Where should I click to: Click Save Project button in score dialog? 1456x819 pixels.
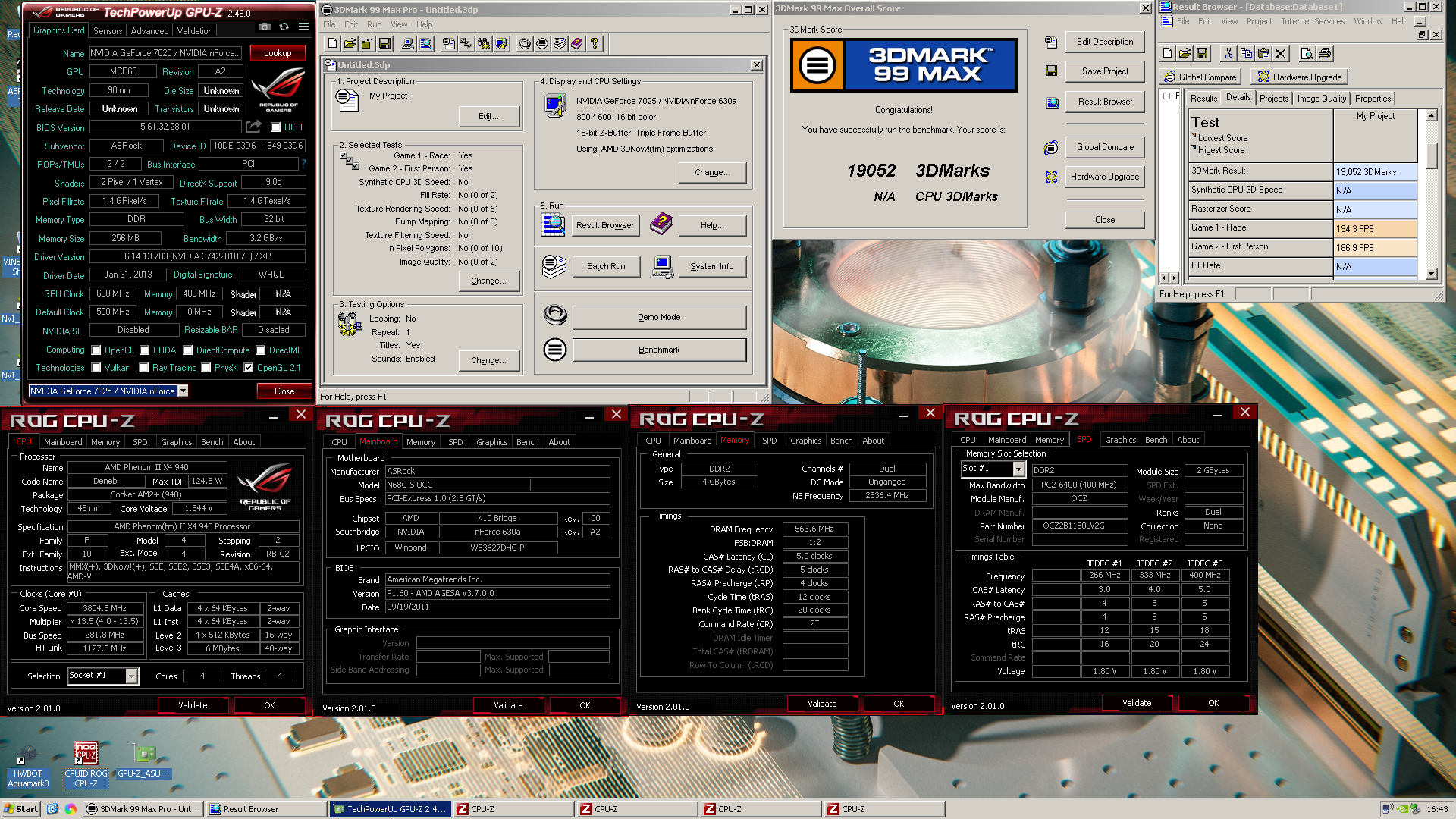point(1104,71)
